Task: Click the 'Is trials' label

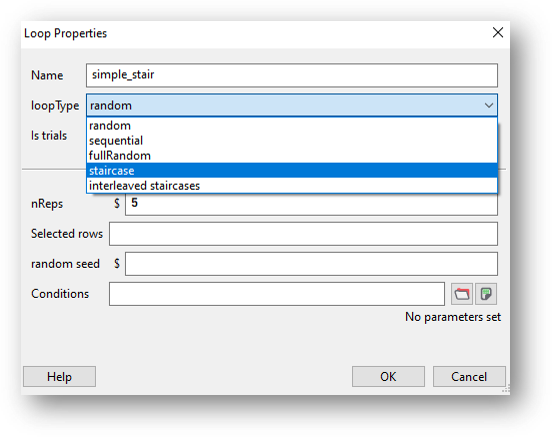Action: tap(49, 136)
